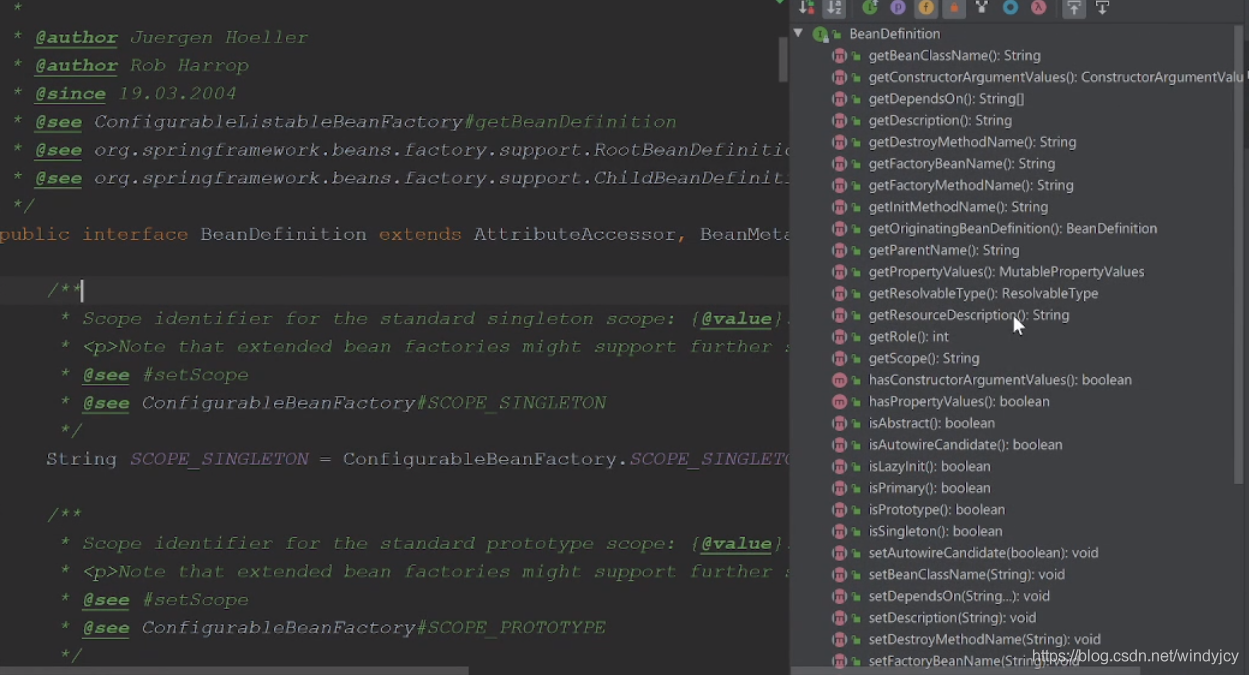The height and width of the screenshot is (675, 1249).
Task: Click ConfigurableBeanFactory#SCOPE_PROTOTYPE javadoc reference
Action: pyautogui.click(x=373, y=628)
